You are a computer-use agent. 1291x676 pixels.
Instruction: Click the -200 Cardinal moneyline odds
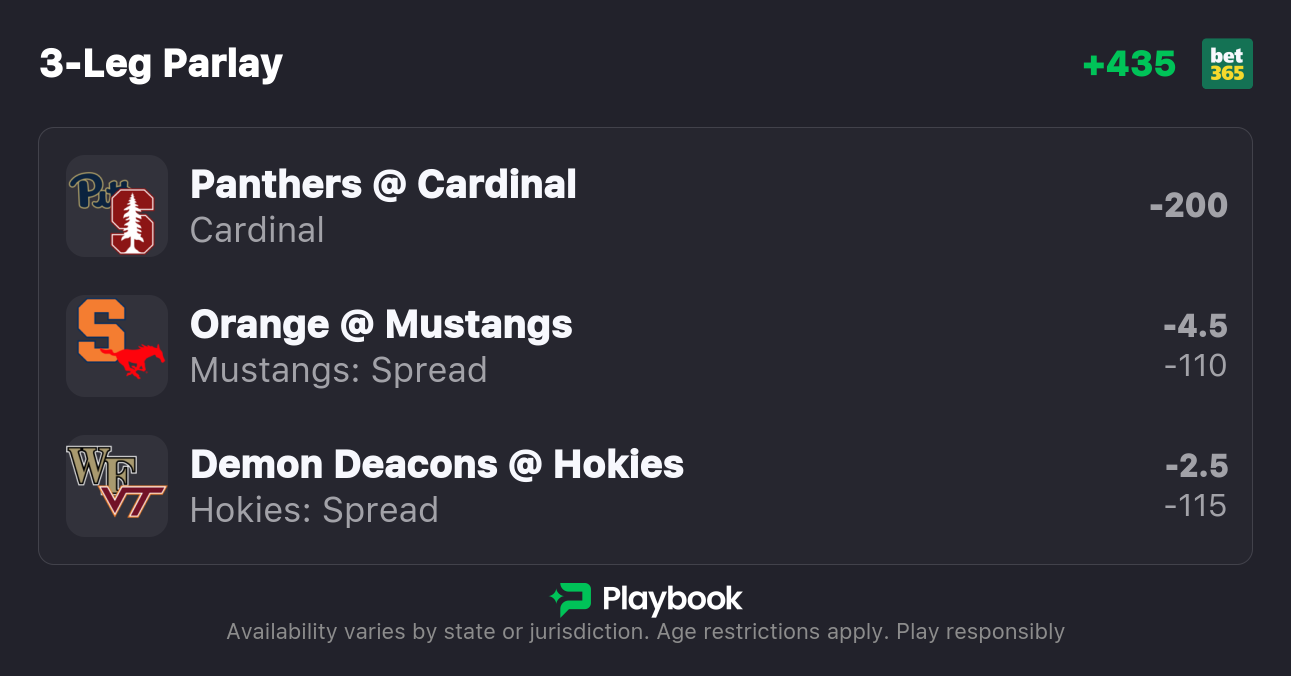[x=1188, y=205]
